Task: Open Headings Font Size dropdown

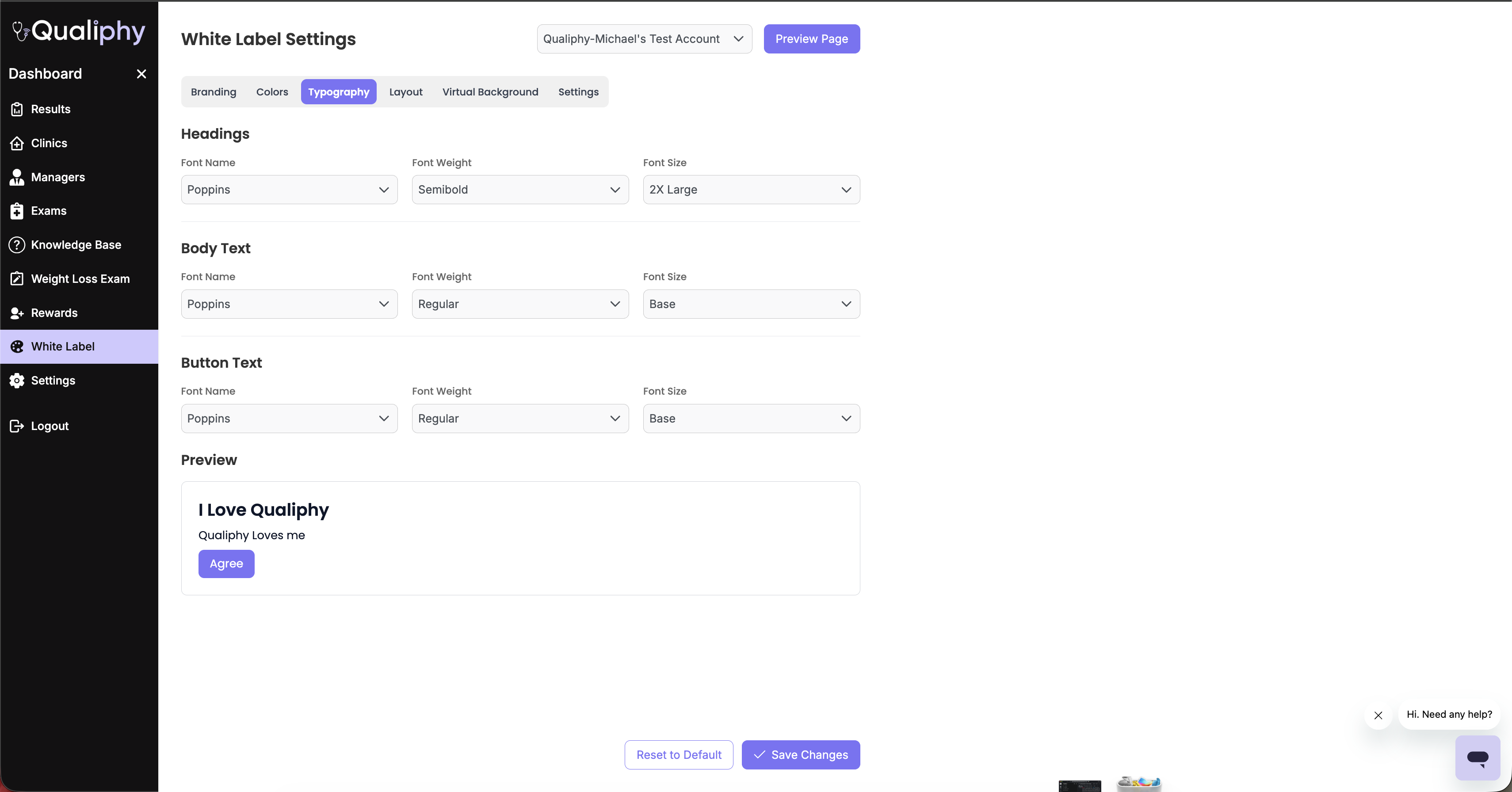Action: click(x=751, y=190)
